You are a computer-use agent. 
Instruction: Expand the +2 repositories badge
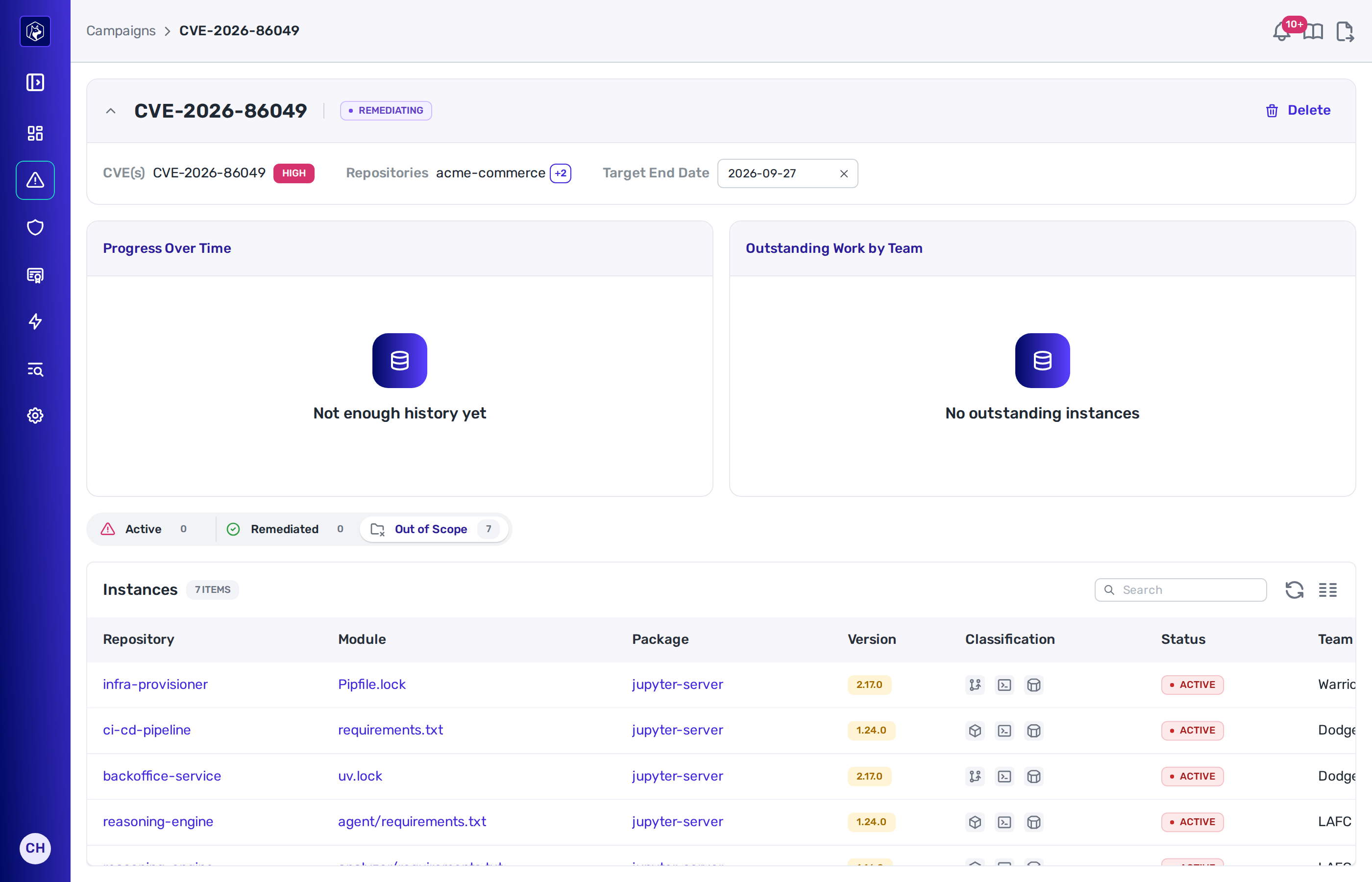tap(560, 173)
